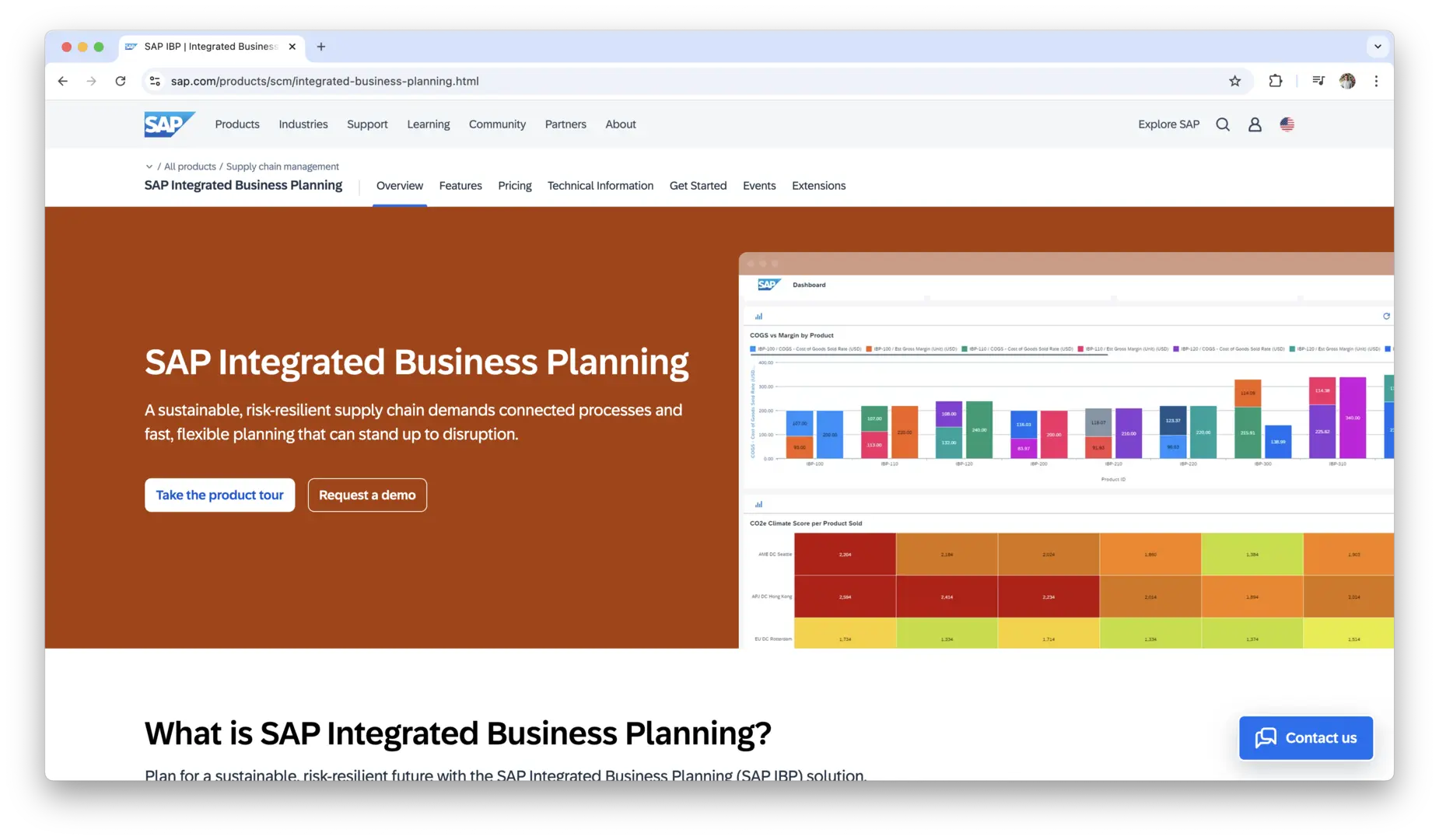The image size is (1439, 840).
Task: Open the site search magnifier icon
Action: (1223, 124)
